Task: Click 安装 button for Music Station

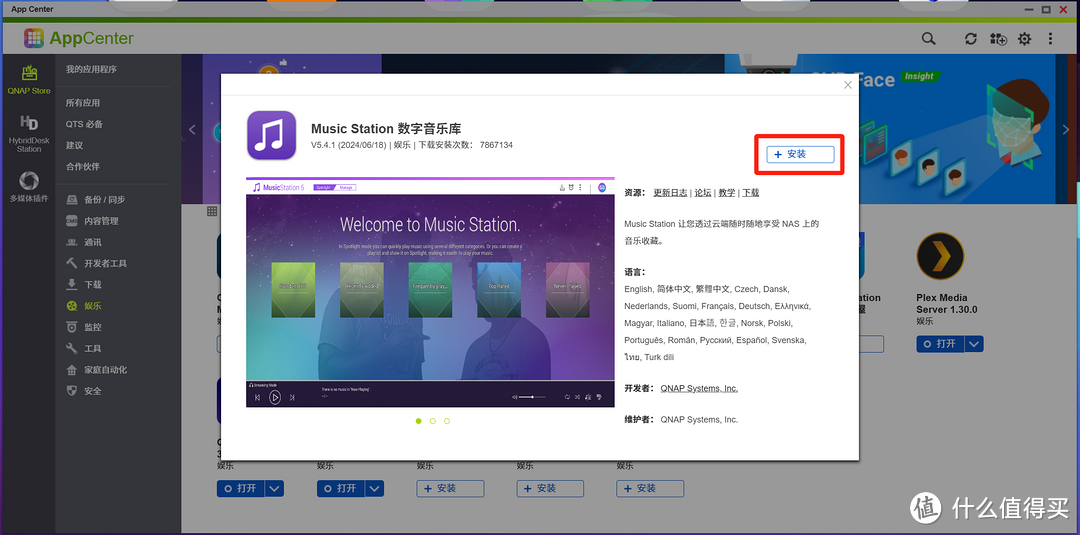Action: pyautogui.click(x=800, y=154)
